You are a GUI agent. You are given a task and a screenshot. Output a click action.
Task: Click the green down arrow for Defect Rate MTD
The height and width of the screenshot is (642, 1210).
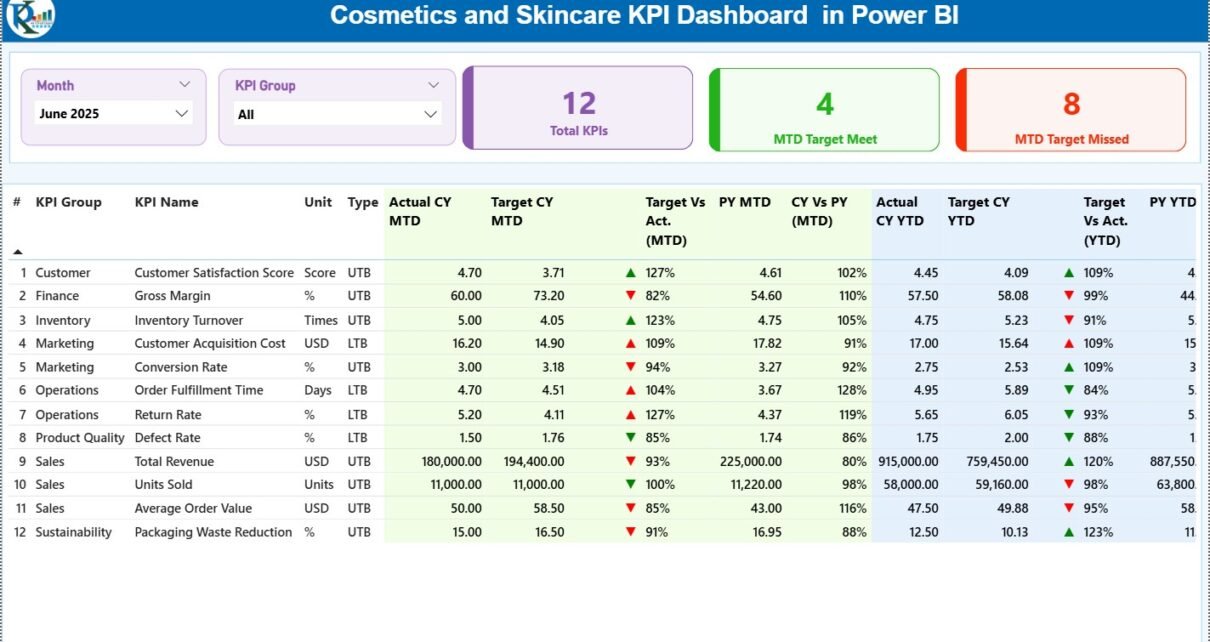[x=630, y=438]
